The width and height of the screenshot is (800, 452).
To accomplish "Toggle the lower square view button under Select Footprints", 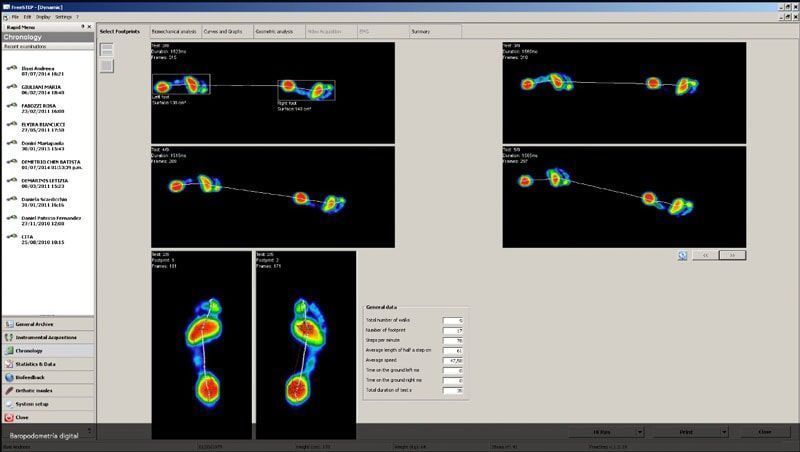I will [106, 66].
